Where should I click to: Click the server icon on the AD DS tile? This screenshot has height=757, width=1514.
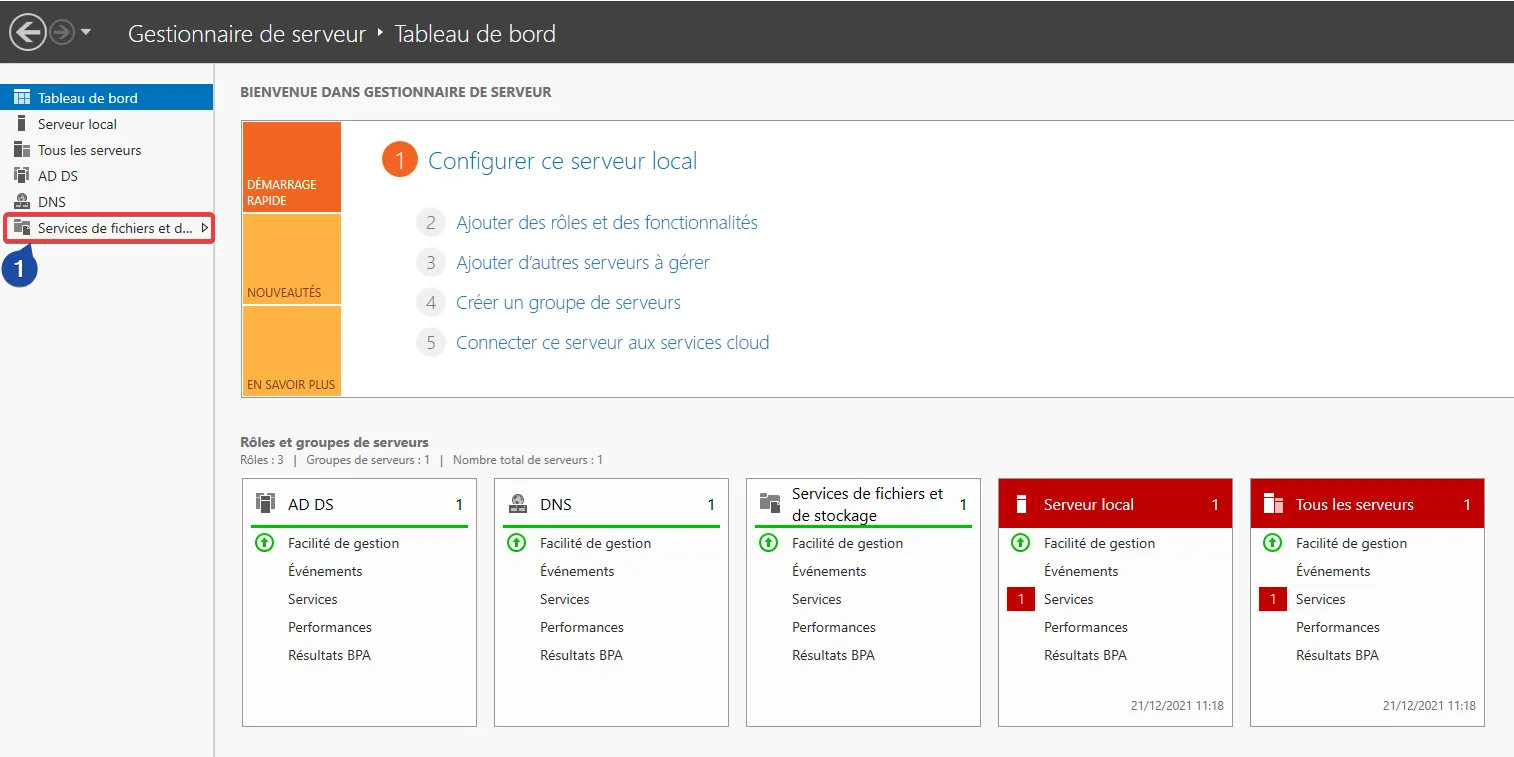263,503
